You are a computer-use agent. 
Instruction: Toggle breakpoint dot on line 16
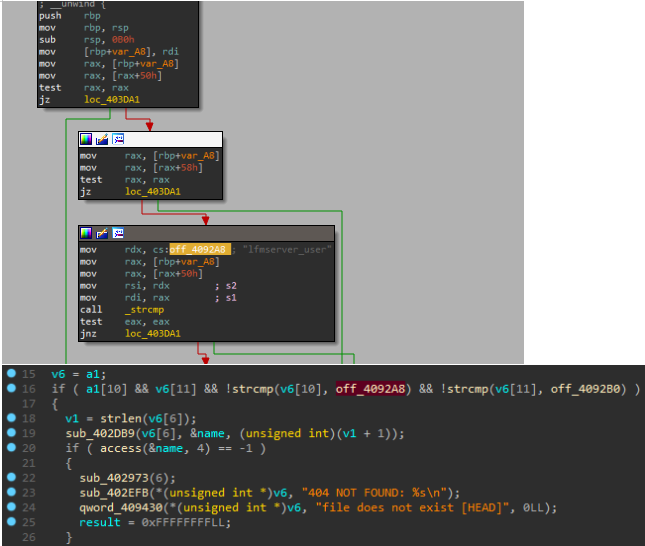11,388
